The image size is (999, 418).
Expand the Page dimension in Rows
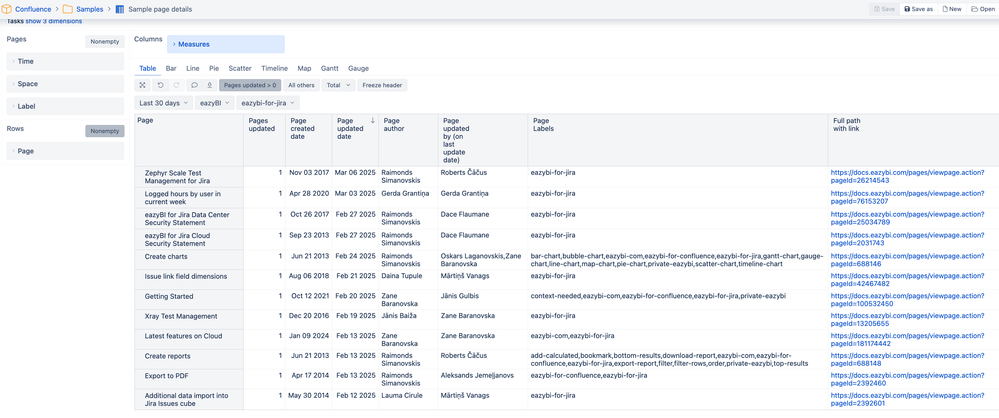coord(66,151)
